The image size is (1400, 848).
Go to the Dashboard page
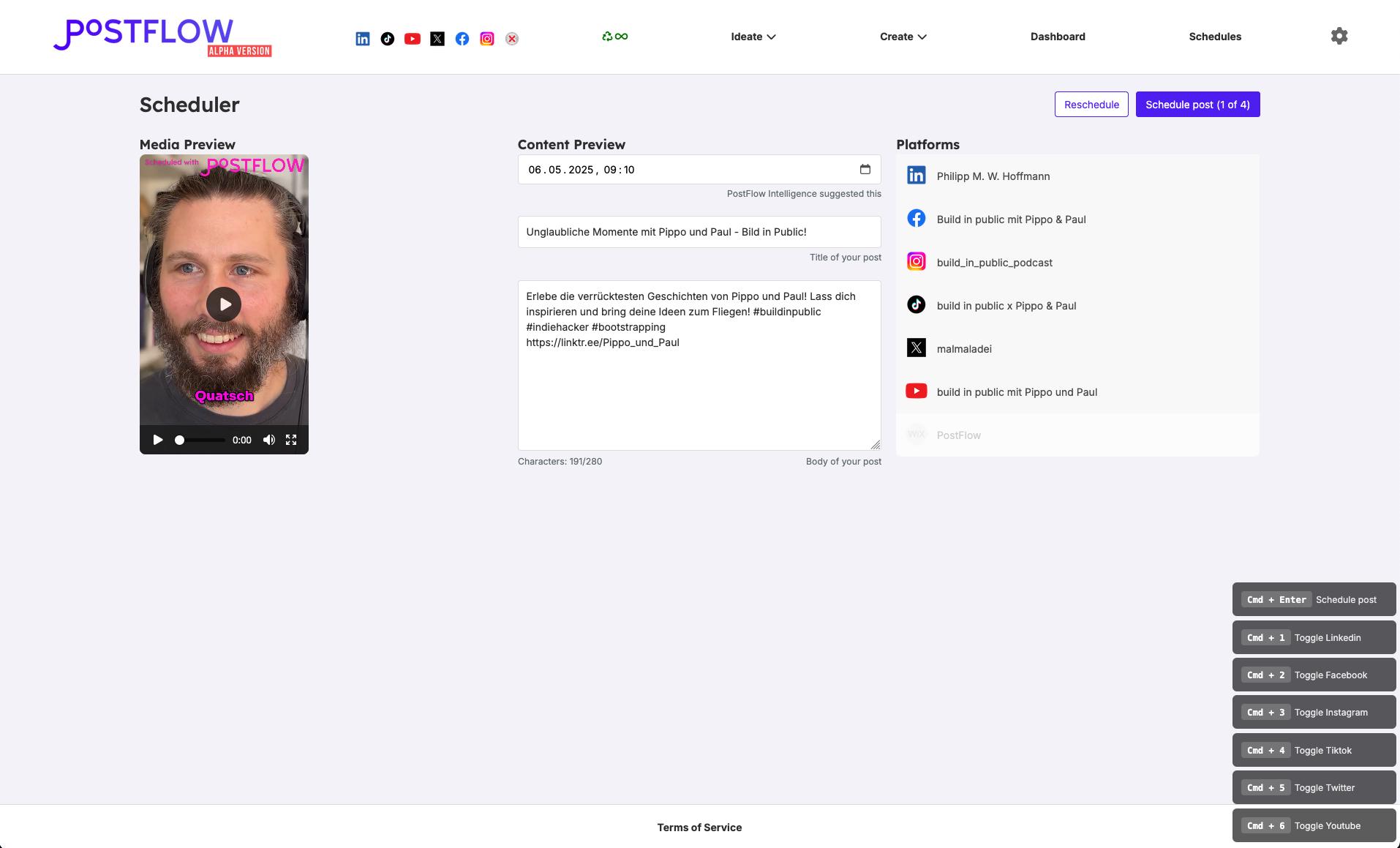click(x=1058, y=37)
